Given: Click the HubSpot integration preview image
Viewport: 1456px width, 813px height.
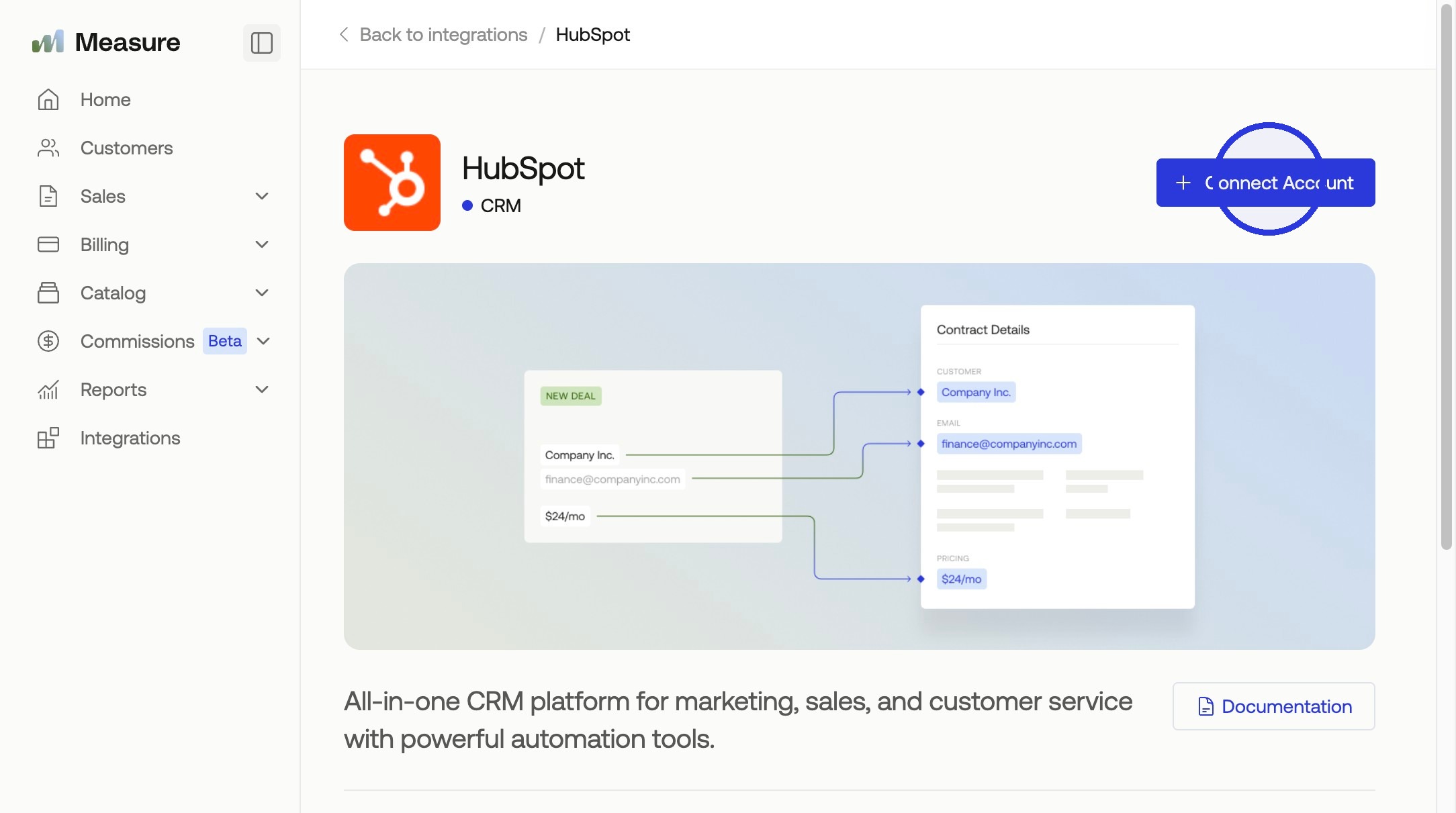Looking at the screenshot, I should click(x=860, y=457).
